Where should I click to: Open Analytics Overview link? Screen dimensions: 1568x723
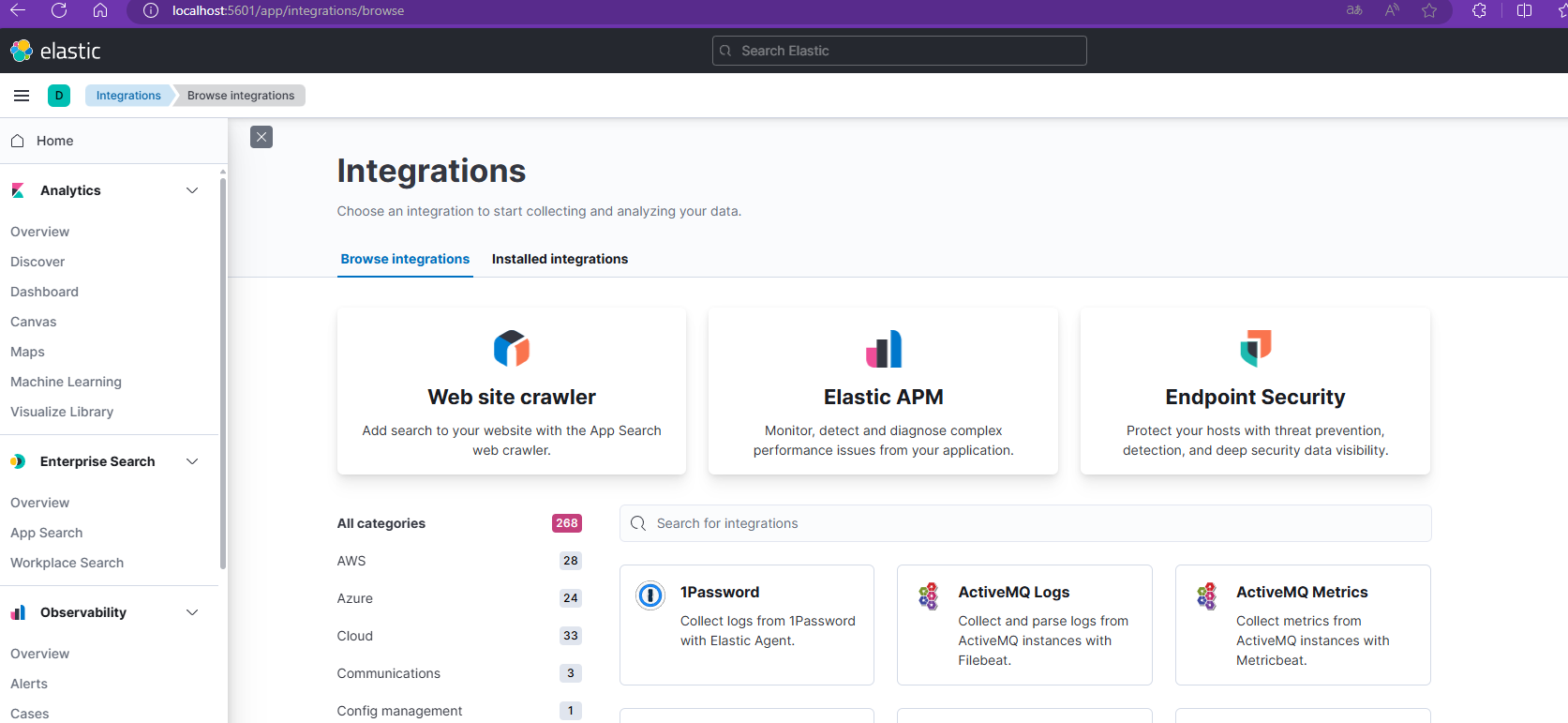pyautogui.click(x=39, y=232)
